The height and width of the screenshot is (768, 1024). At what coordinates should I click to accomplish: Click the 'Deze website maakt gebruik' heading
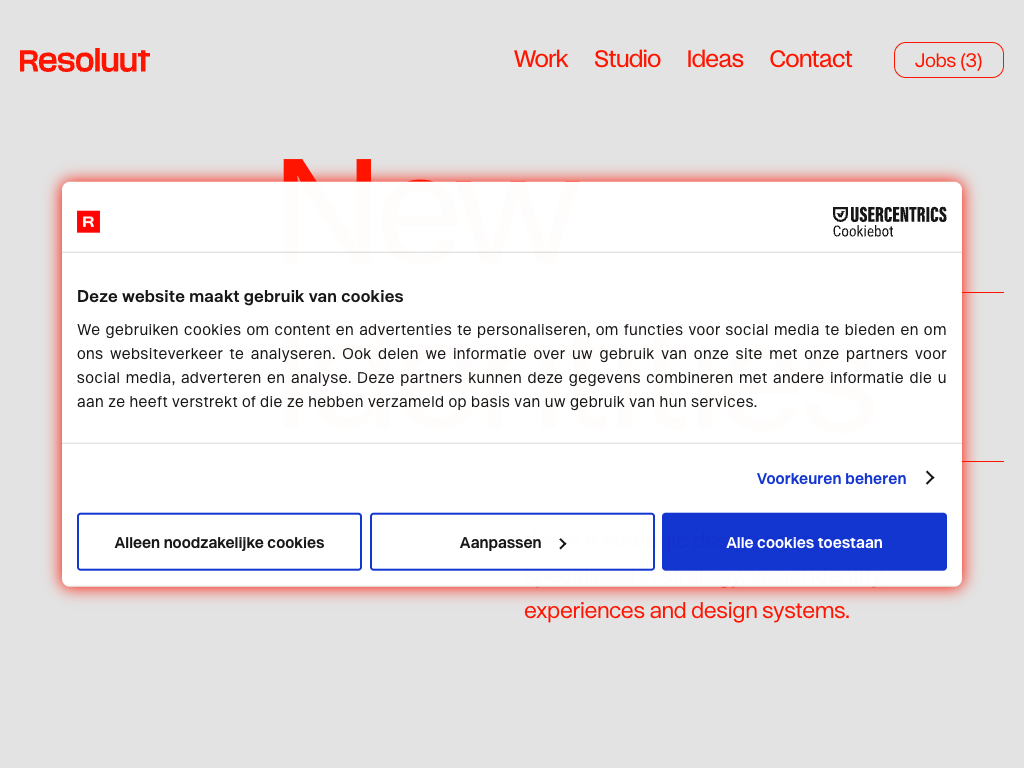point(240,296)
